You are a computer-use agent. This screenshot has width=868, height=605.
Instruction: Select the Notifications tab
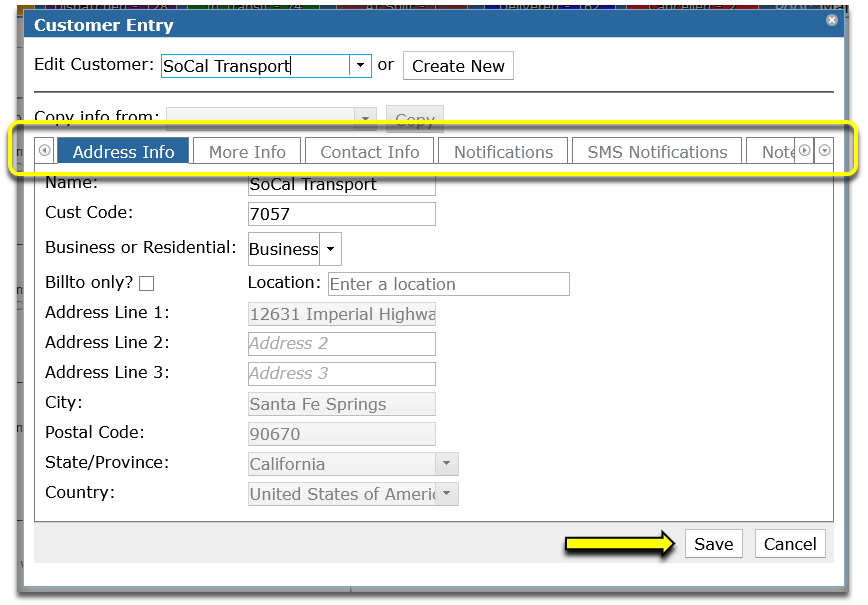click(503, 151)
